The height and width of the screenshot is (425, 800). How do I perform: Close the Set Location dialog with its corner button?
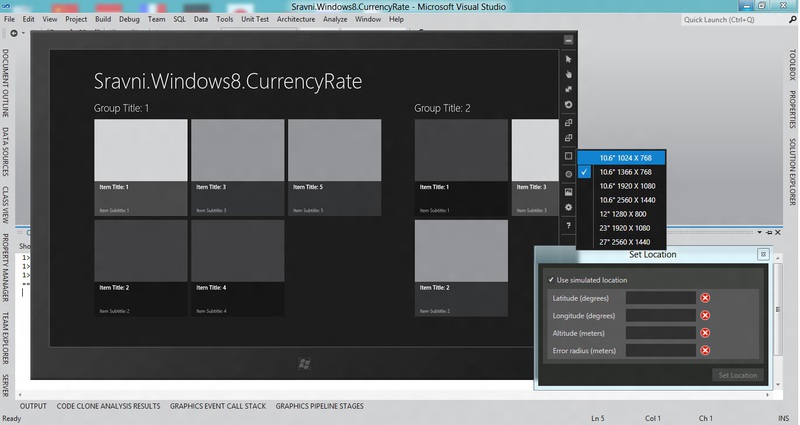tap(763, 254)
